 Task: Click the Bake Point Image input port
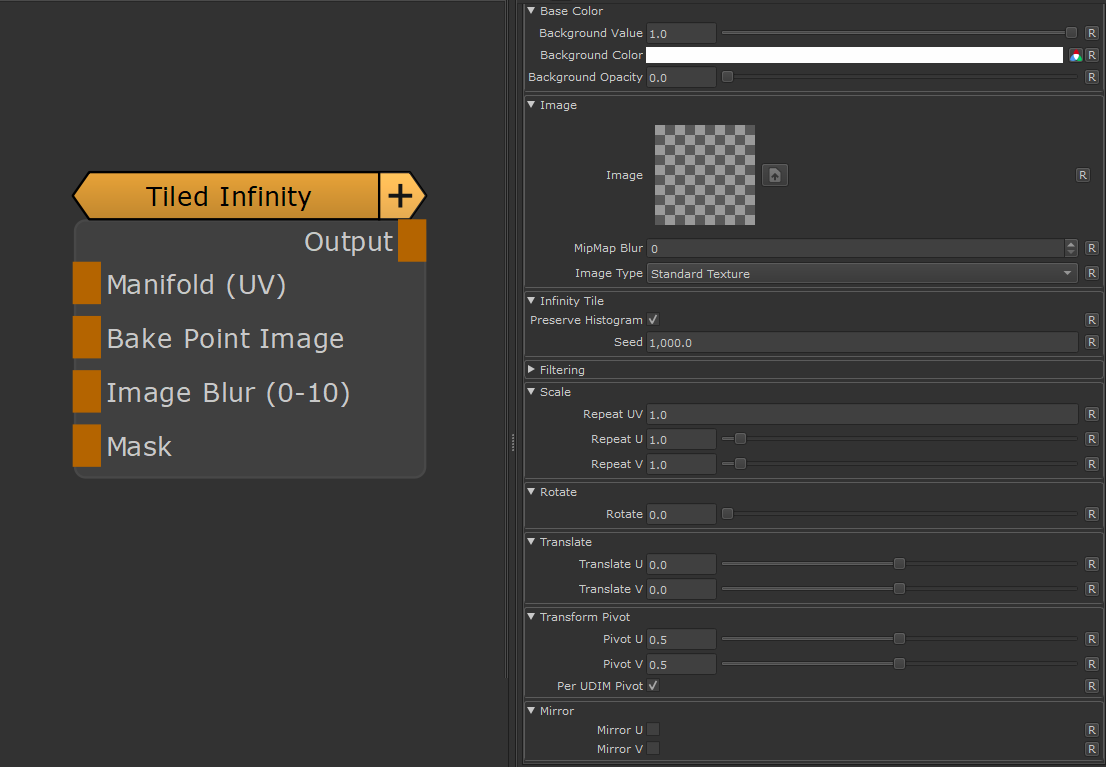tap(87, 338)
